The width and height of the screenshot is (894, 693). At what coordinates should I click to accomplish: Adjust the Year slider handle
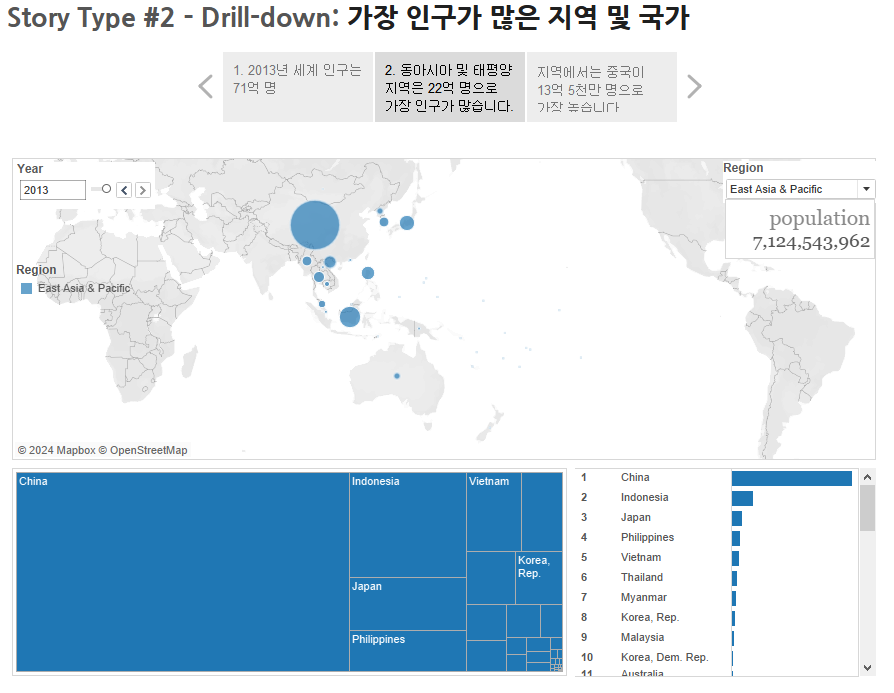[106, 189]
